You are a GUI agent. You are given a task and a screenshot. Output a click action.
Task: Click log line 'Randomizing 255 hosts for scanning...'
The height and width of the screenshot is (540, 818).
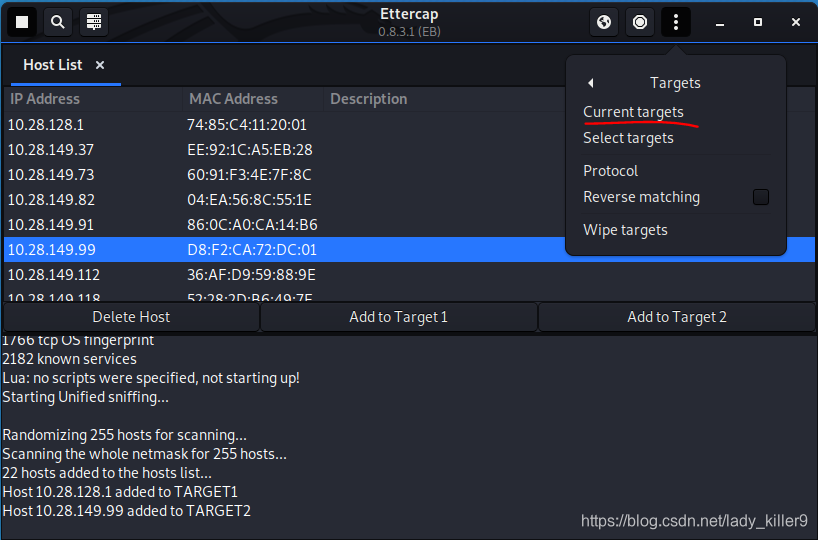point(124,435)
